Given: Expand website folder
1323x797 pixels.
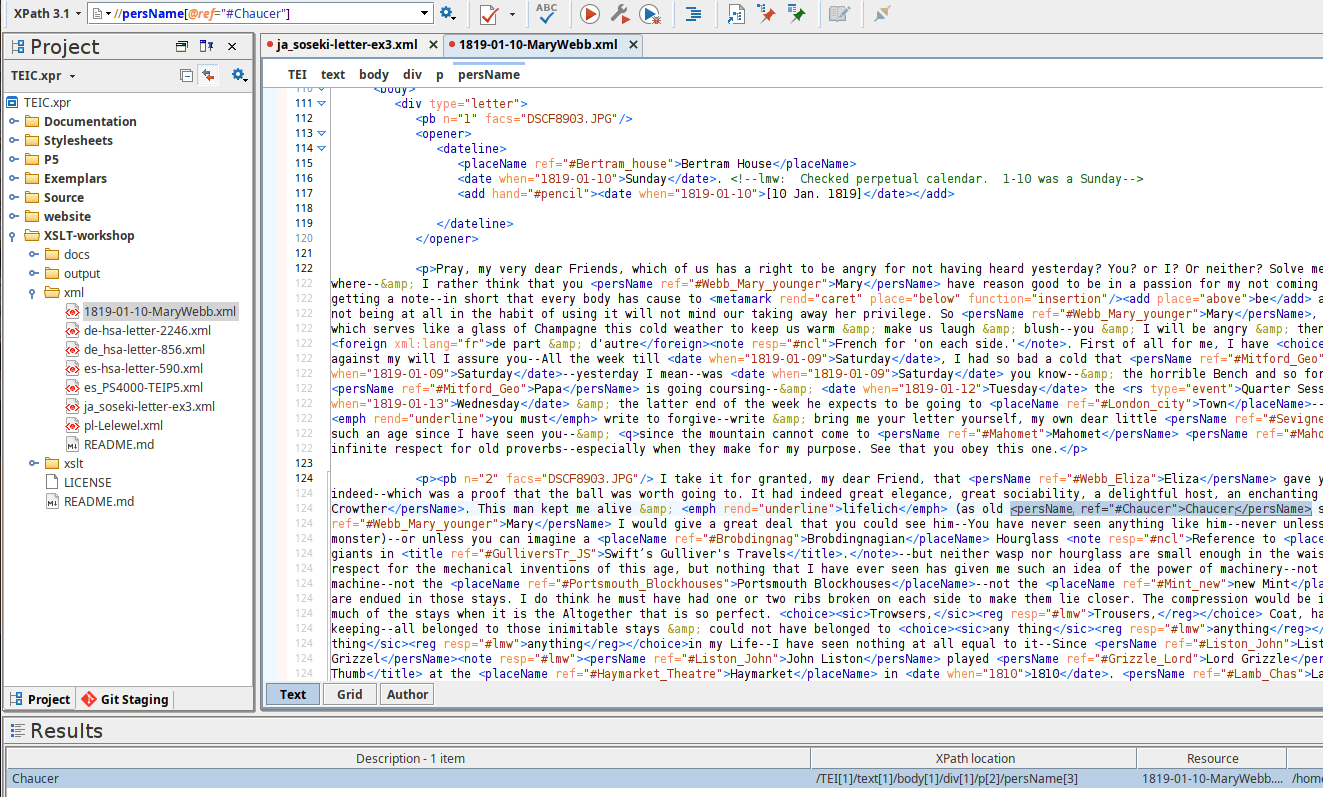Looking at the screenshot, I should (x=14, y=217).
